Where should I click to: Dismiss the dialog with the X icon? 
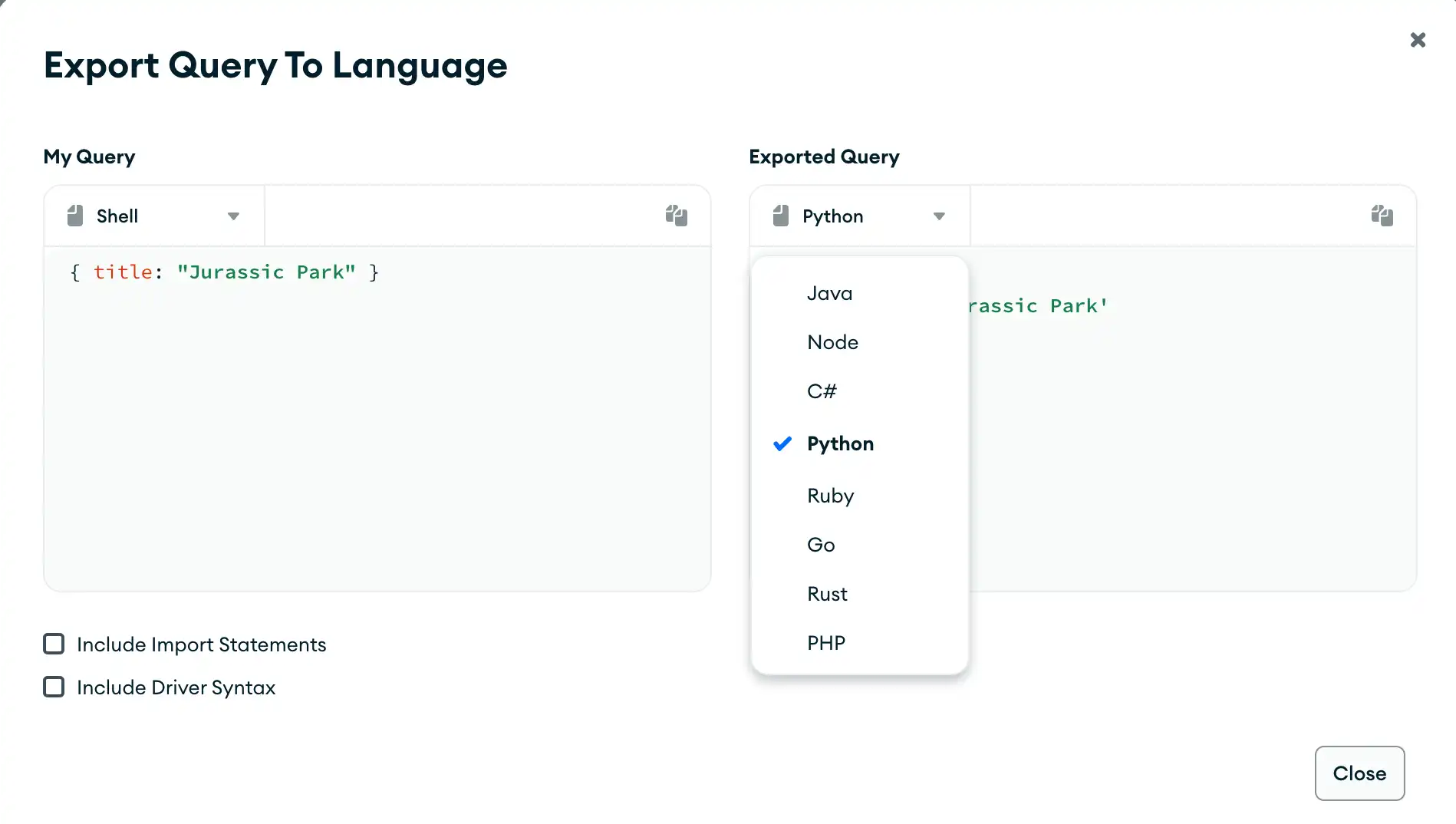point(1418,40)
